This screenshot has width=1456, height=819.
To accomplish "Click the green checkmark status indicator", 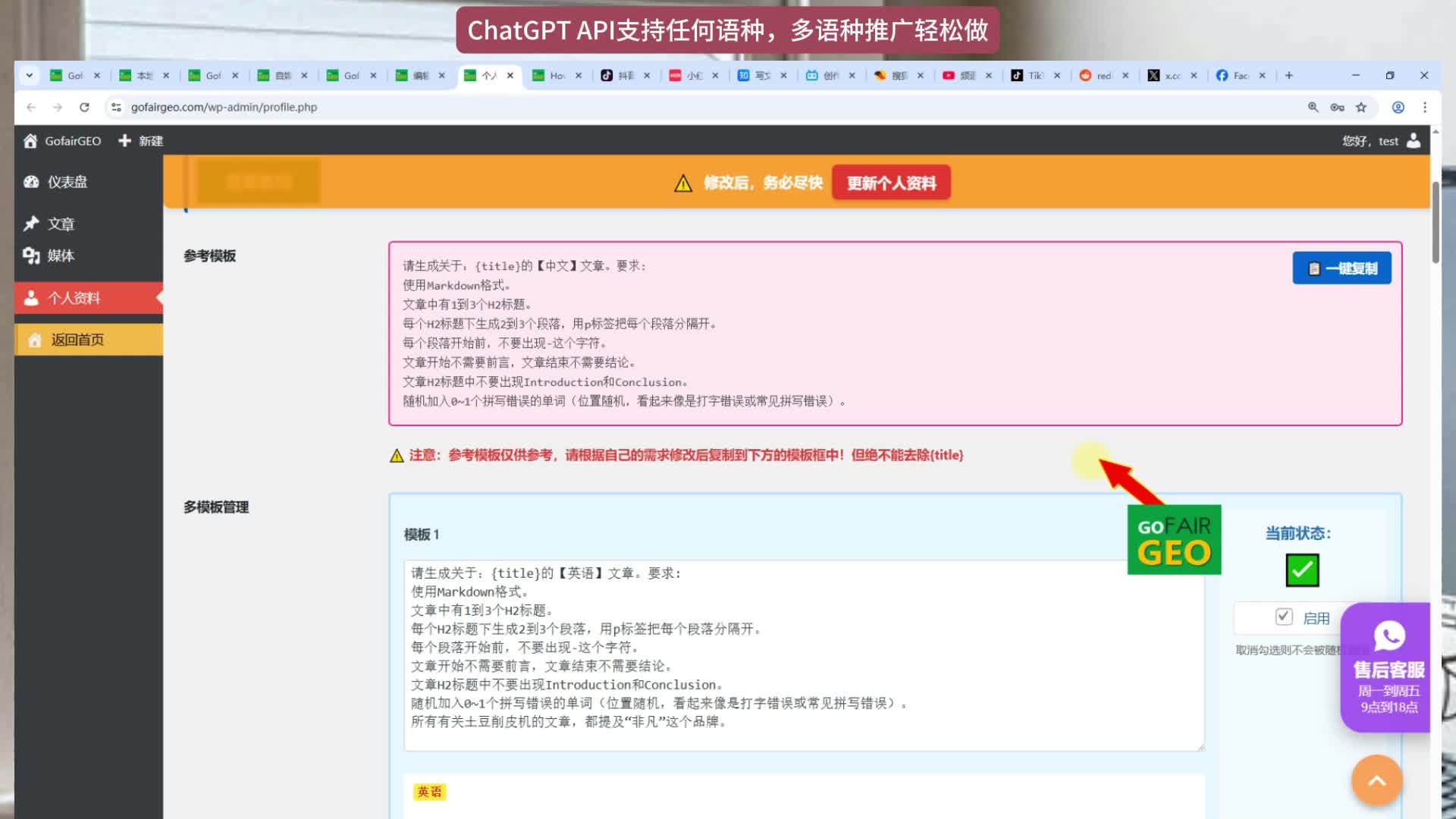I will click(1302, 570).
